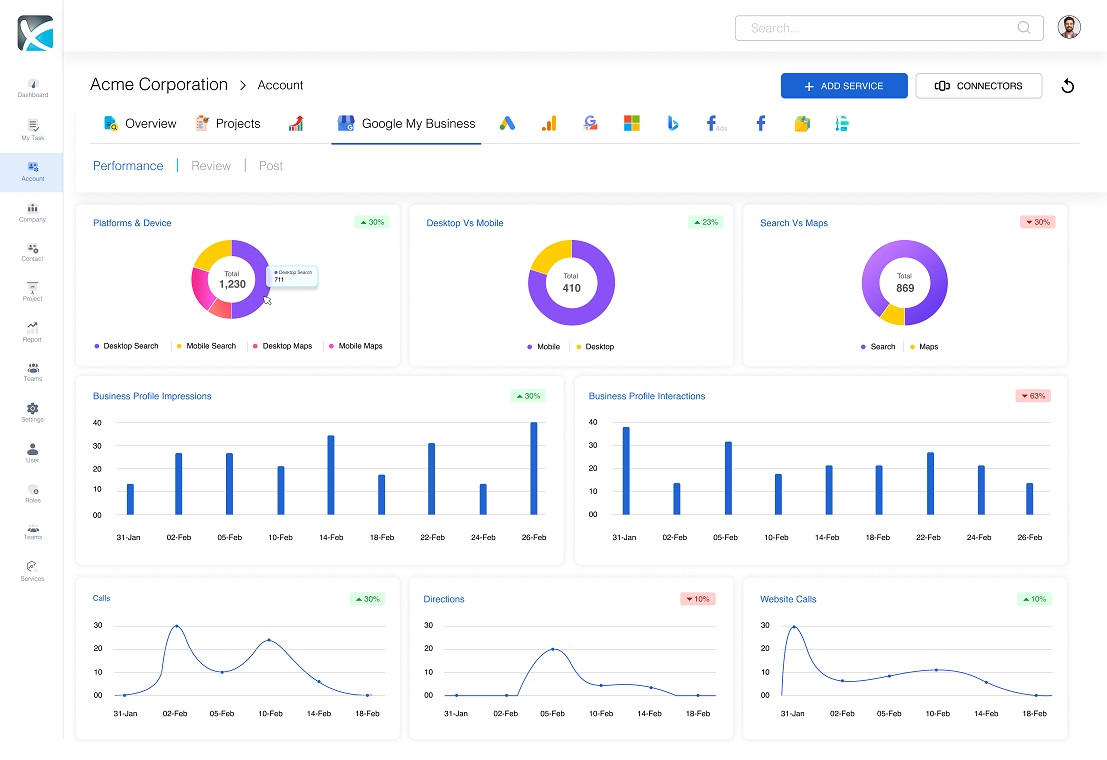Viewport: 1107px width, 760px height.
Task: Open the Roles page from sidebar
Action: [32, 492]
